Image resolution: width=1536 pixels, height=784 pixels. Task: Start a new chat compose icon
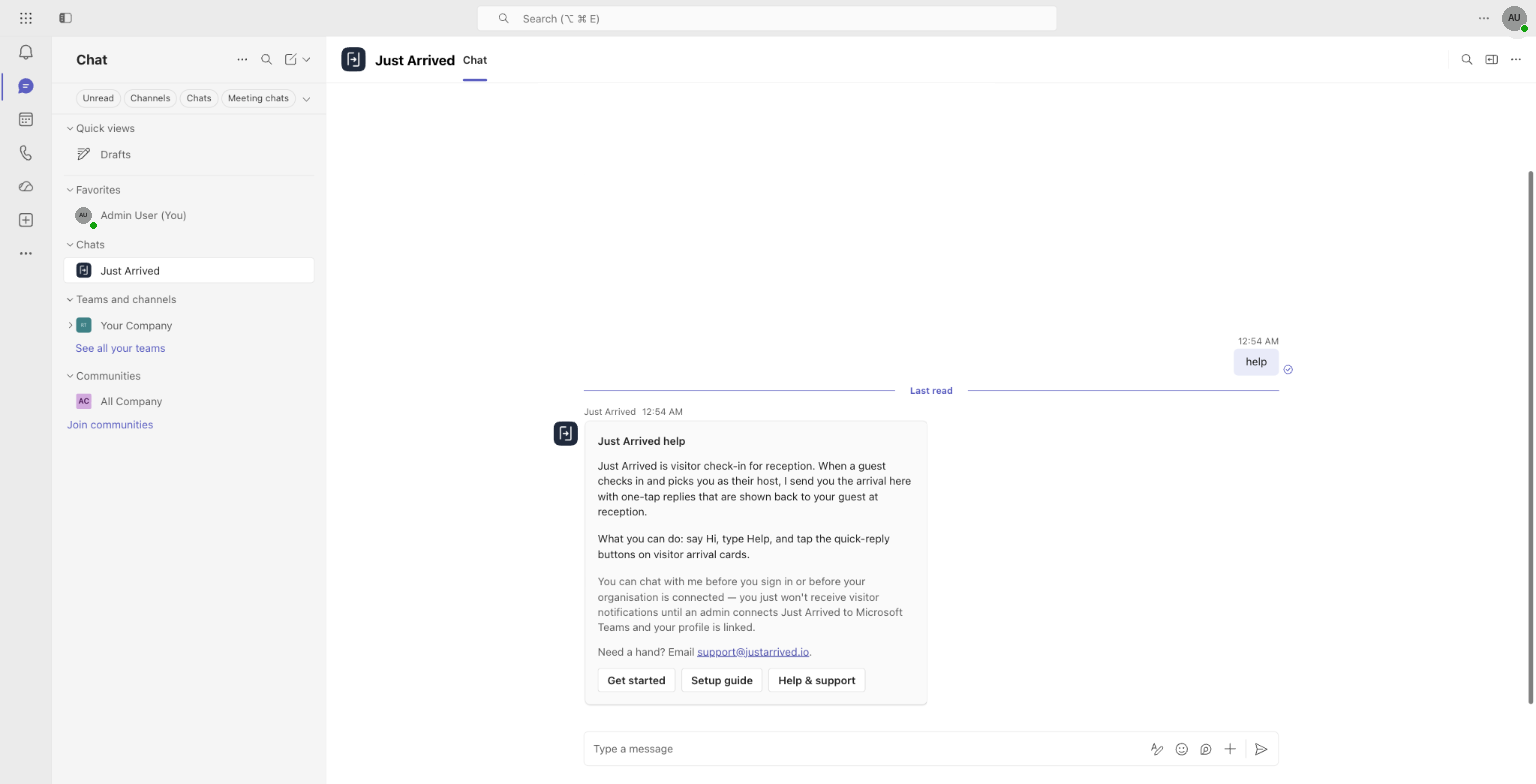click(291, 60)
